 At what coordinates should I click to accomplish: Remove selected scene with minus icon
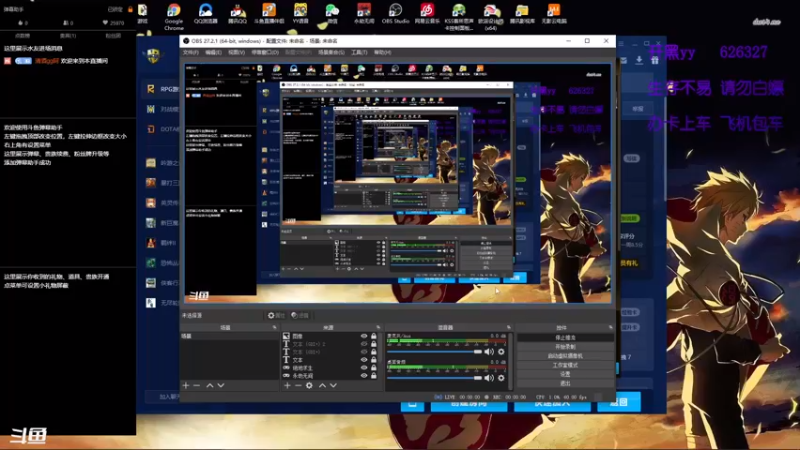pyautogui.click(x=196, y=386)
